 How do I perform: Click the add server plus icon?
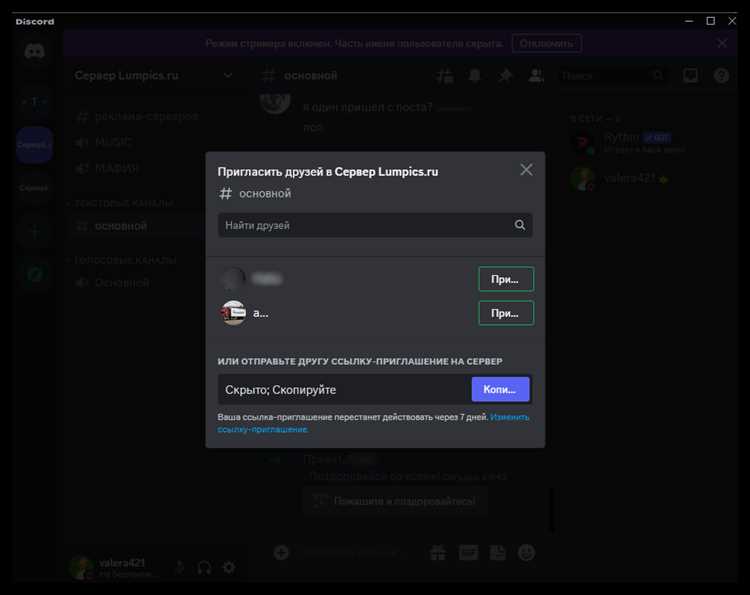click(x=34, y=232)
